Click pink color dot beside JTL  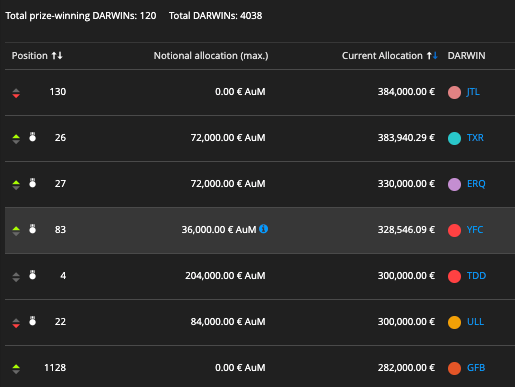454,92
